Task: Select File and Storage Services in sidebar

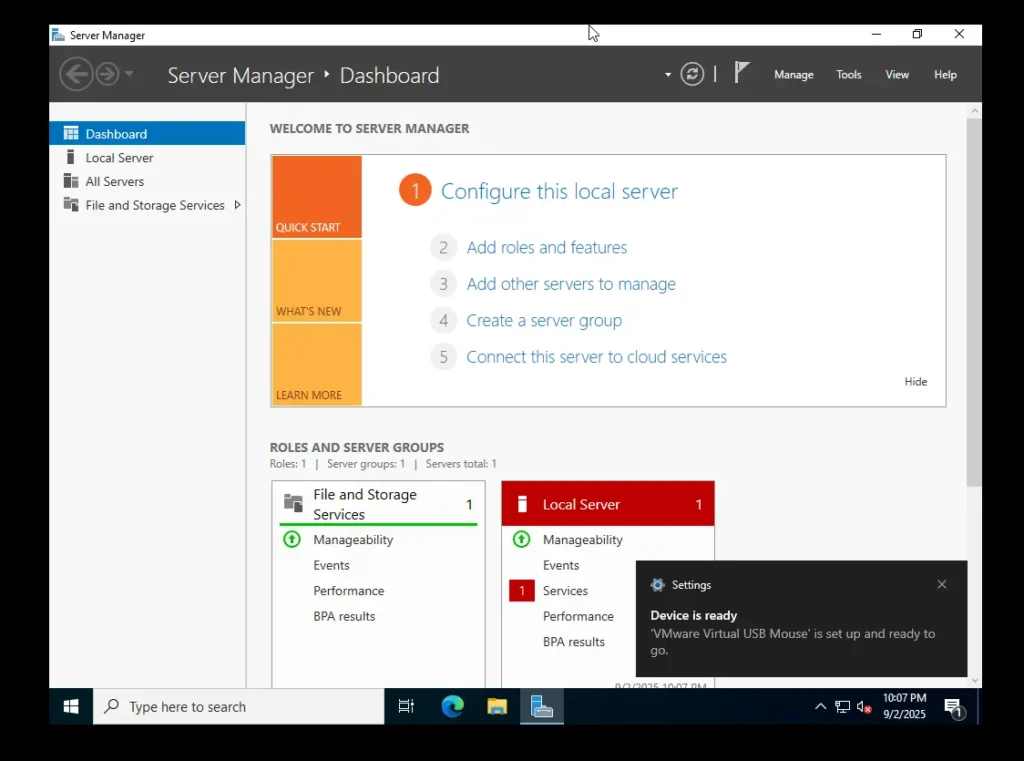Action: [x=147, y=205]
